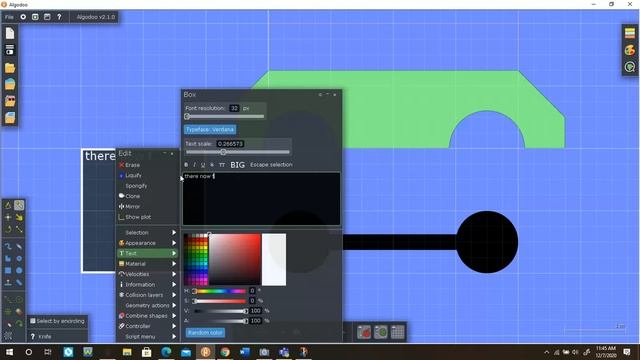This screenshot has width=640, height=360.
Task: Select the Rotate tool icon
Action: [x=8, y=229]
